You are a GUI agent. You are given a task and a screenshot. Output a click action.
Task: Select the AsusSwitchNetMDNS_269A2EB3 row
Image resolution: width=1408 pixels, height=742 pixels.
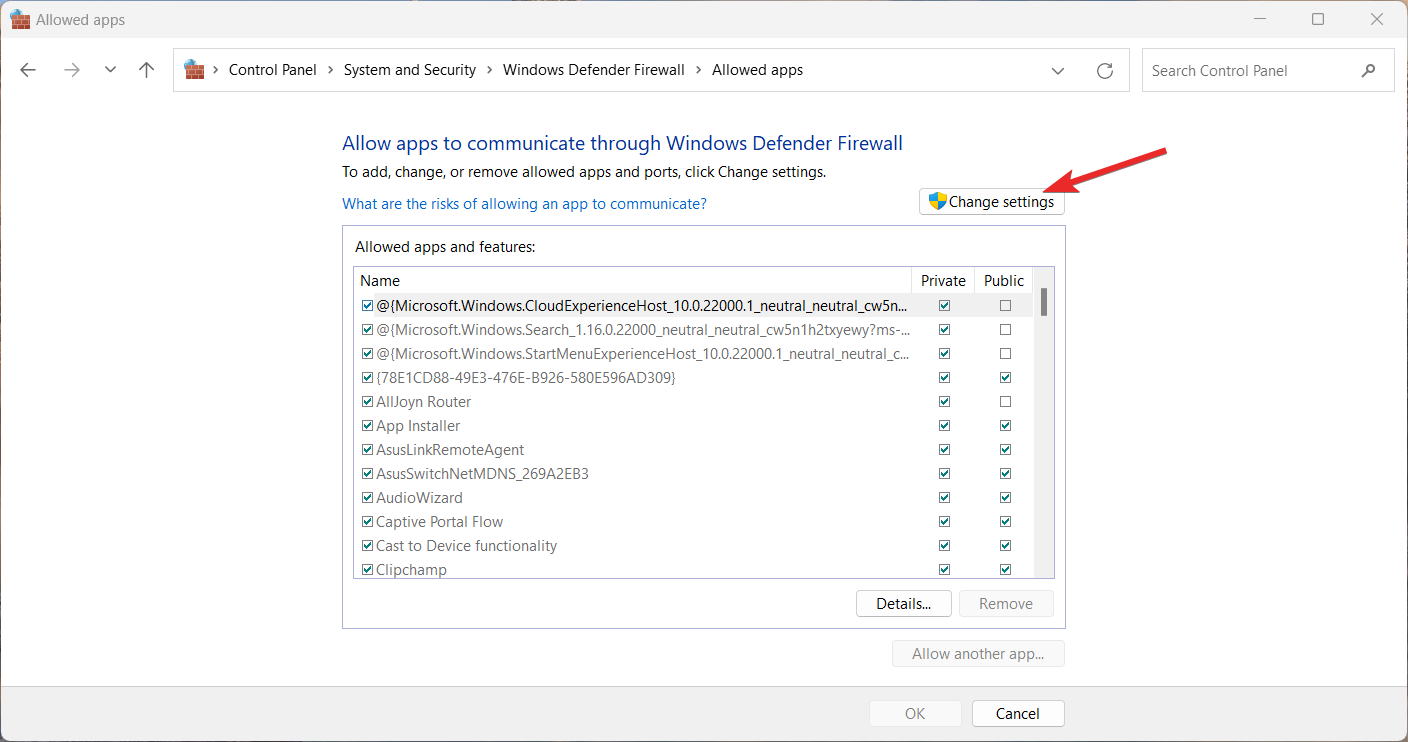point(694,473)
